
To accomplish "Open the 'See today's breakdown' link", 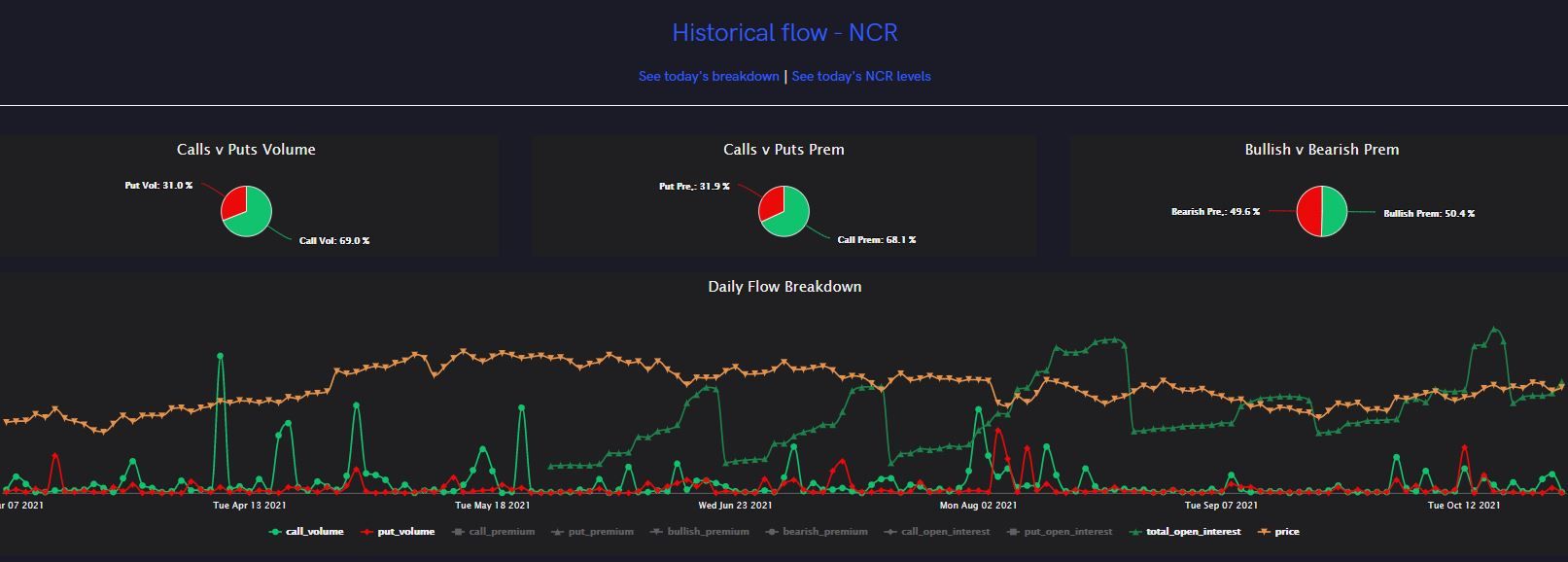I will [709, 76].
